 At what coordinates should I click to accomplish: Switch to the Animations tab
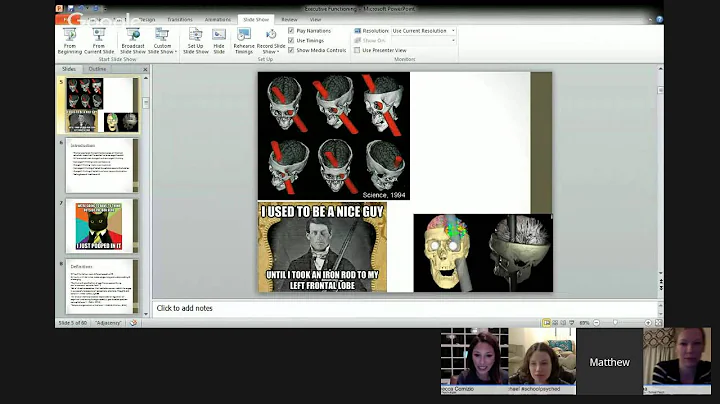point(217,20)
